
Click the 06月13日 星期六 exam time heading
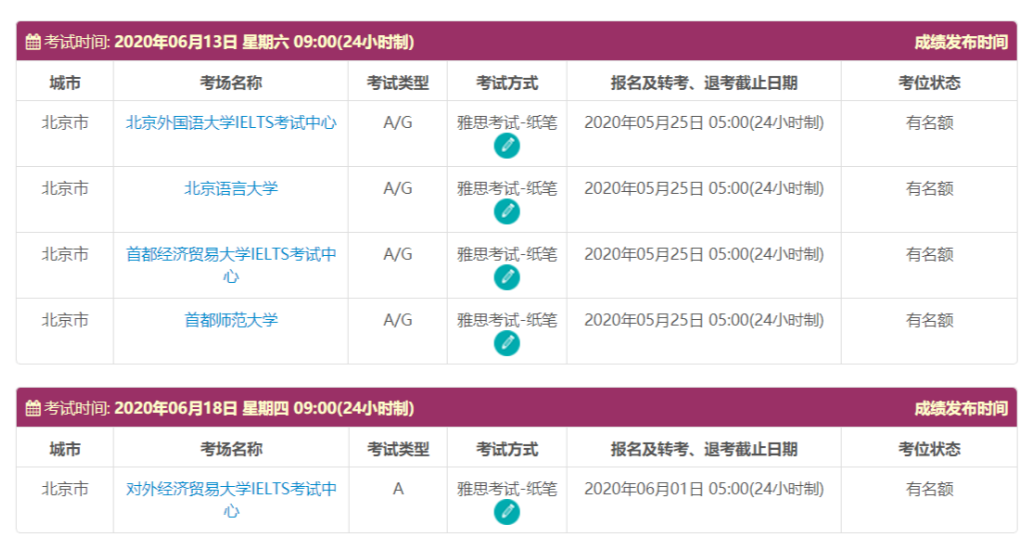coord(264,42)
